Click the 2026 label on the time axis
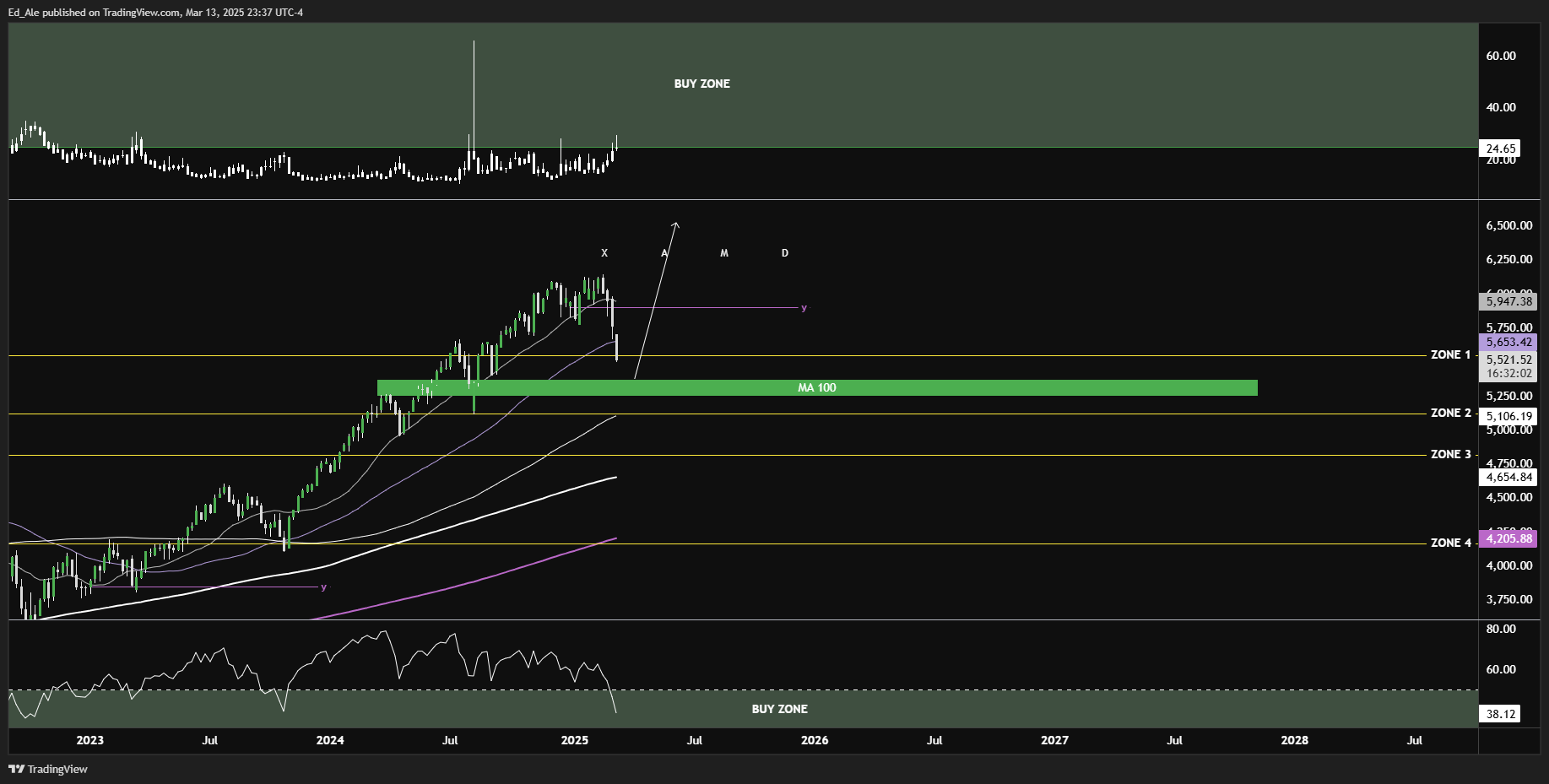Image resolution: width=1549 pixels, height=784 pixels. [815, 740]
